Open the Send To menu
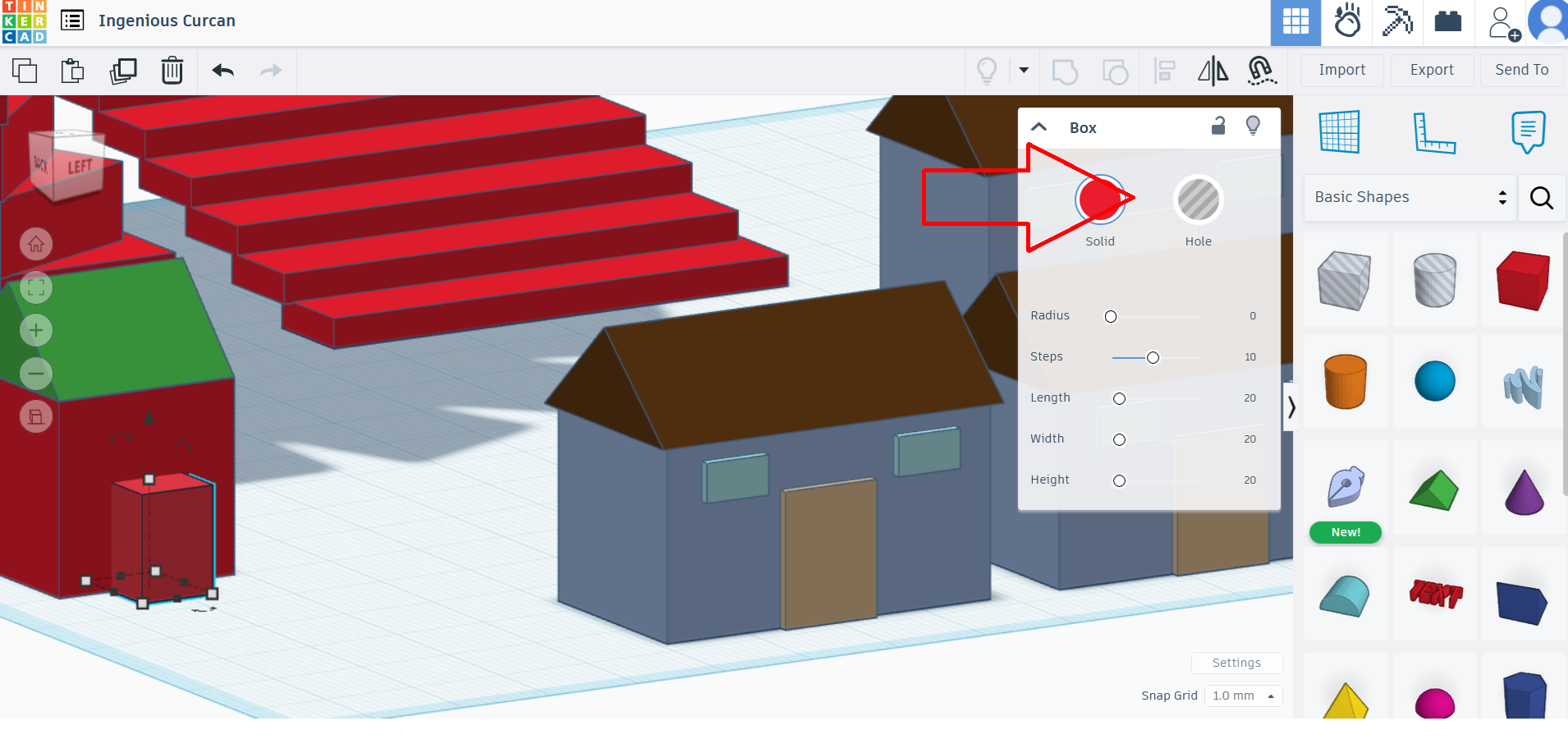The width and height of the screenshot is (1568, 744). tap(1521, 71)
